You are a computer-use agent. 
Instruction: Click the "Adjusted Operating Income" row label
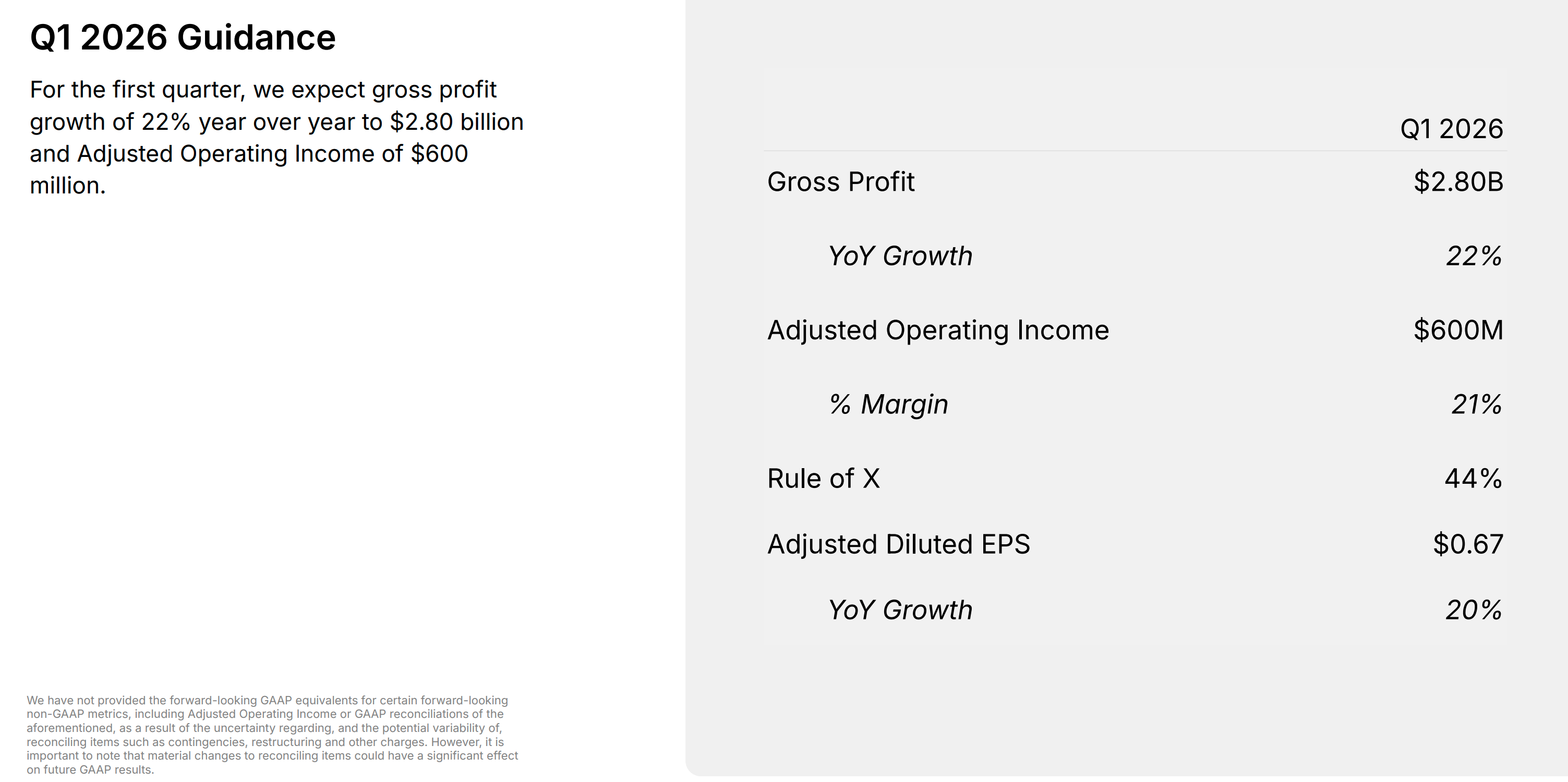pyautogui.click(x=938, y=331)
